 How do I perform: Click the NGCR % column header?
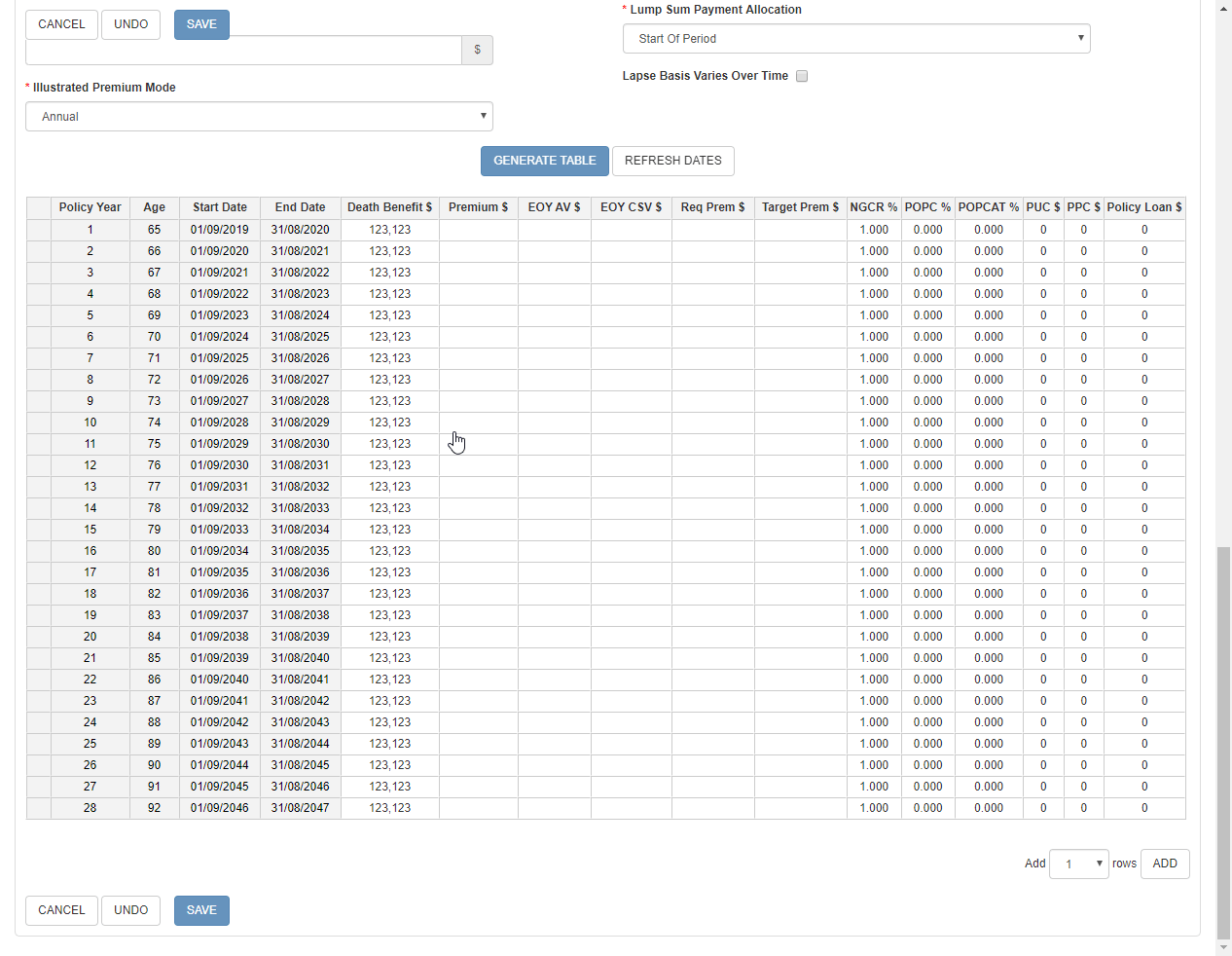pos(873,207)
